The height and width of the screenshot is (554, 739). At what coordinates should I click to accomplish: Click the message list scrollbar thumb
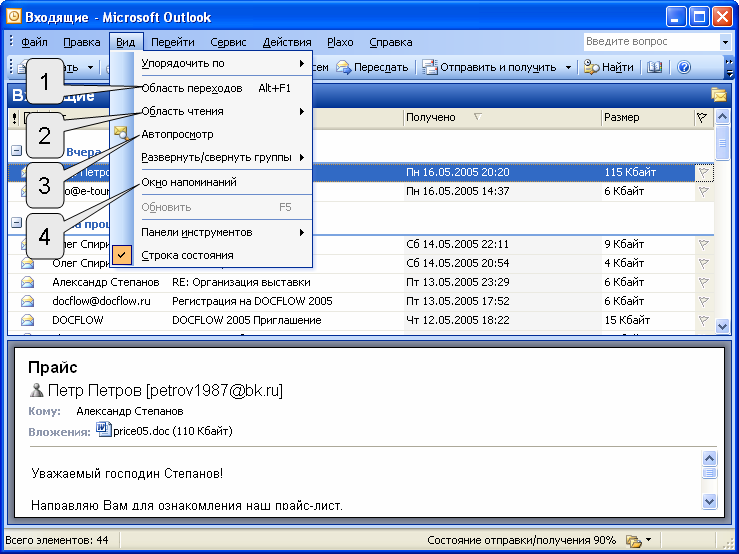point(722,143)
